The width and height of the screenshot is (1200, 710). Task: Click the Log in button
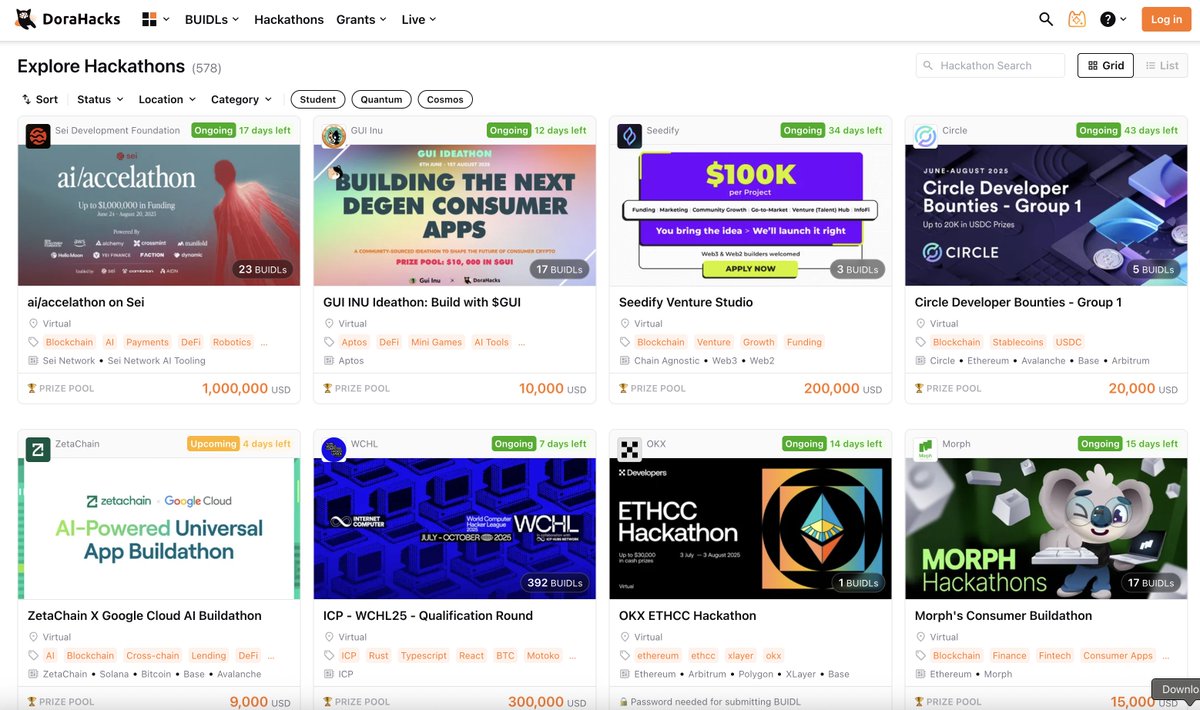coord(1166,19)
